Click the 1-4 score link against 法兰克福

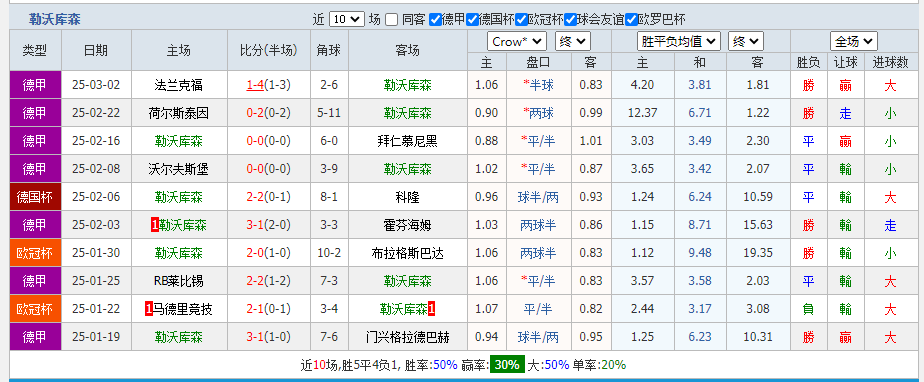(x=255, y=85)
